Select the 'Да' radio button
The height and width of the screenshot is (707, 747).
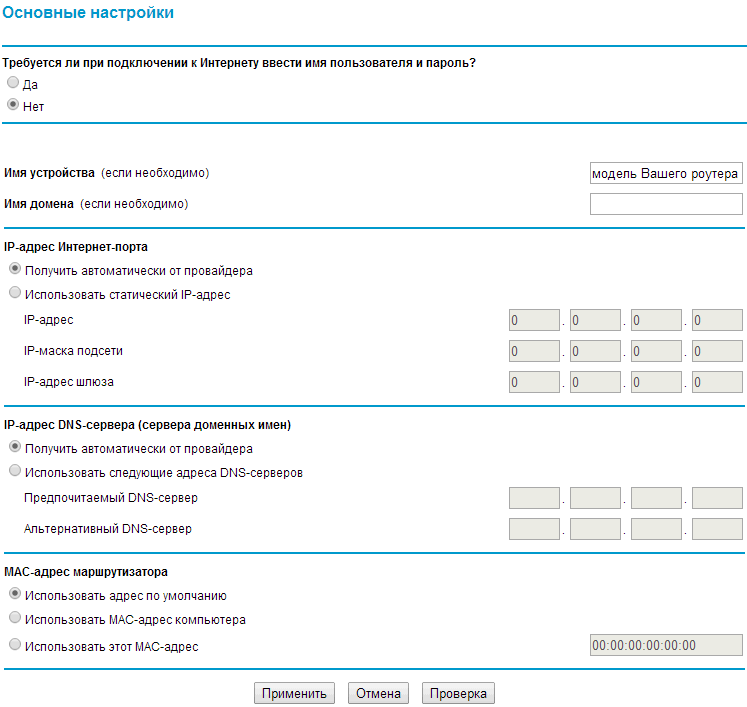(x=13, y=82)
